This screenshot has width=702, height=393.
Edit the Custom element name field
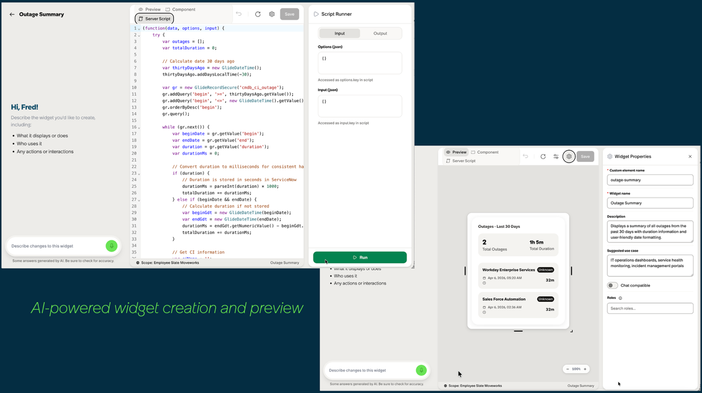tap(650, 180)
